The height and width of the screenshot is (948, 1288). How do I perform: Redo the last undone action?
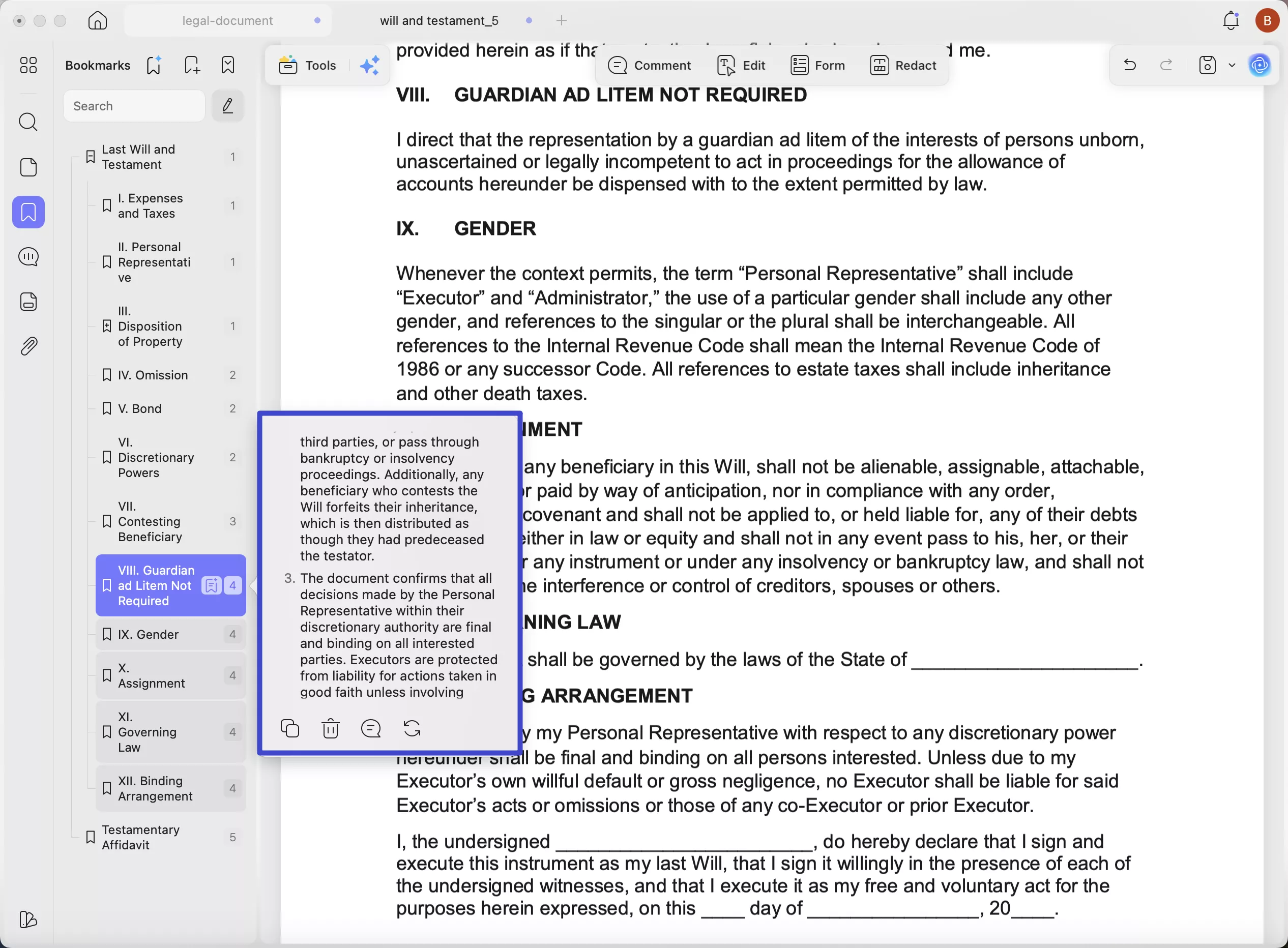(x=1165, y=65)
